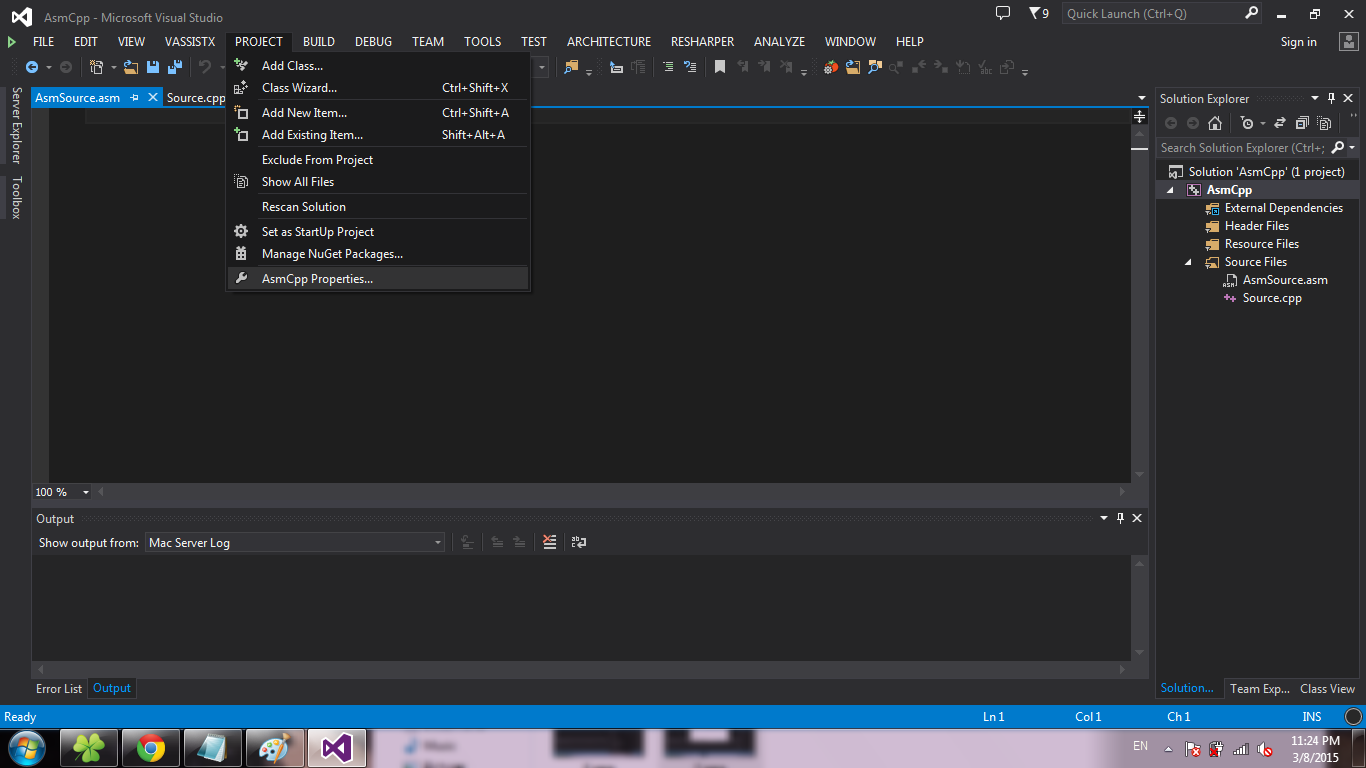Collapse the AsmCpp project node
This screenshot has height=768, width=1366.
pyautogui.click(x=1171, y=190)
